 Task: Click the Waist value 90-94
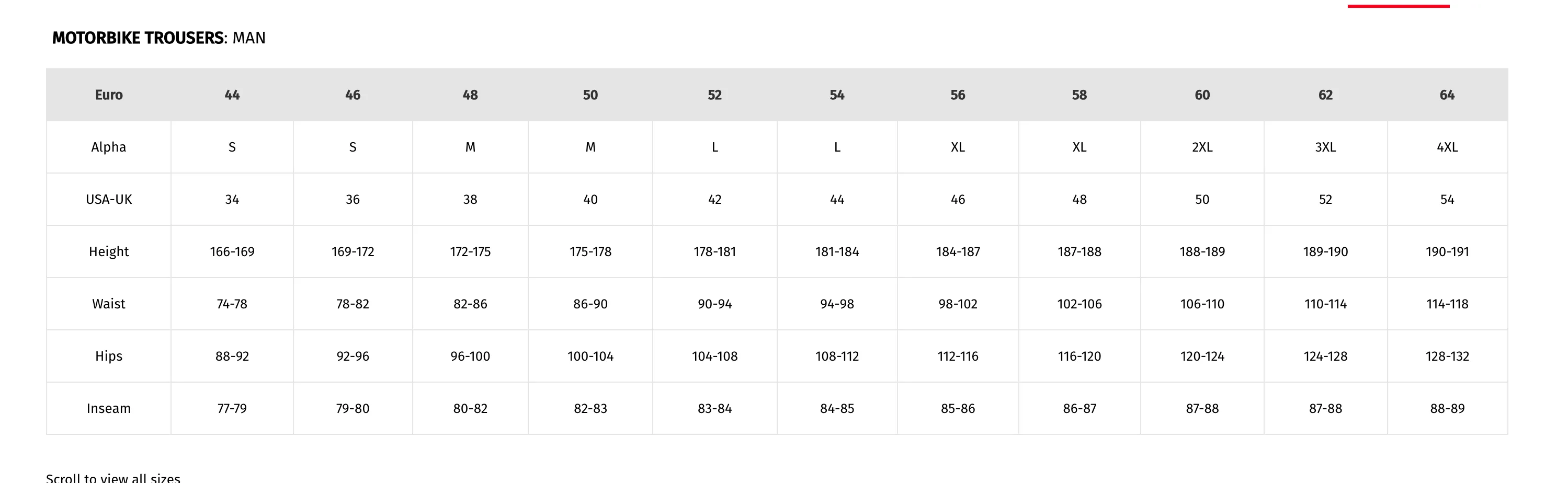point(714,304)
